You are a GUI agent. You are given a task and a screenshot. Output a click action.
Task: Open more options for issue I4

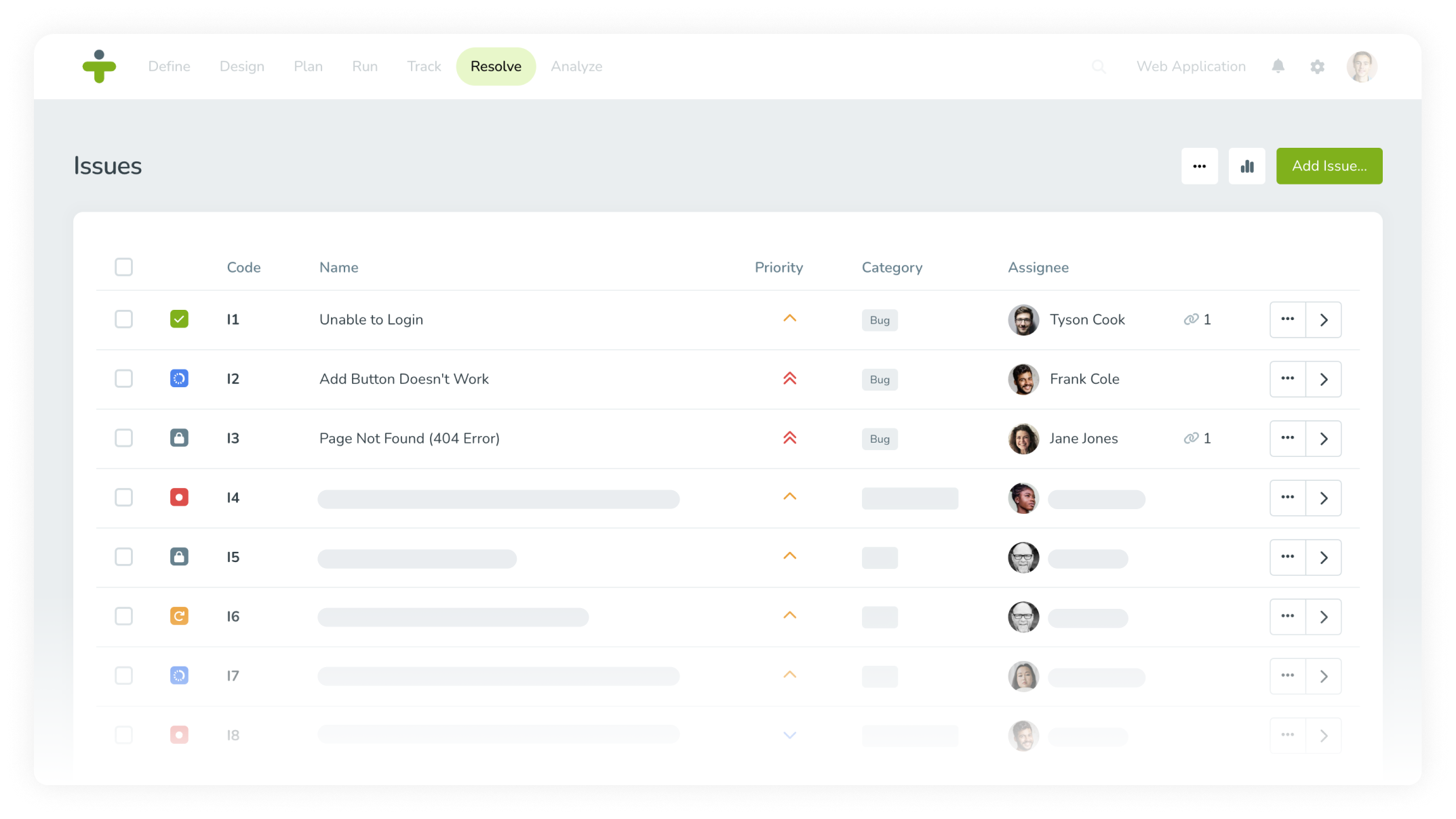[x=1287, y=498]
